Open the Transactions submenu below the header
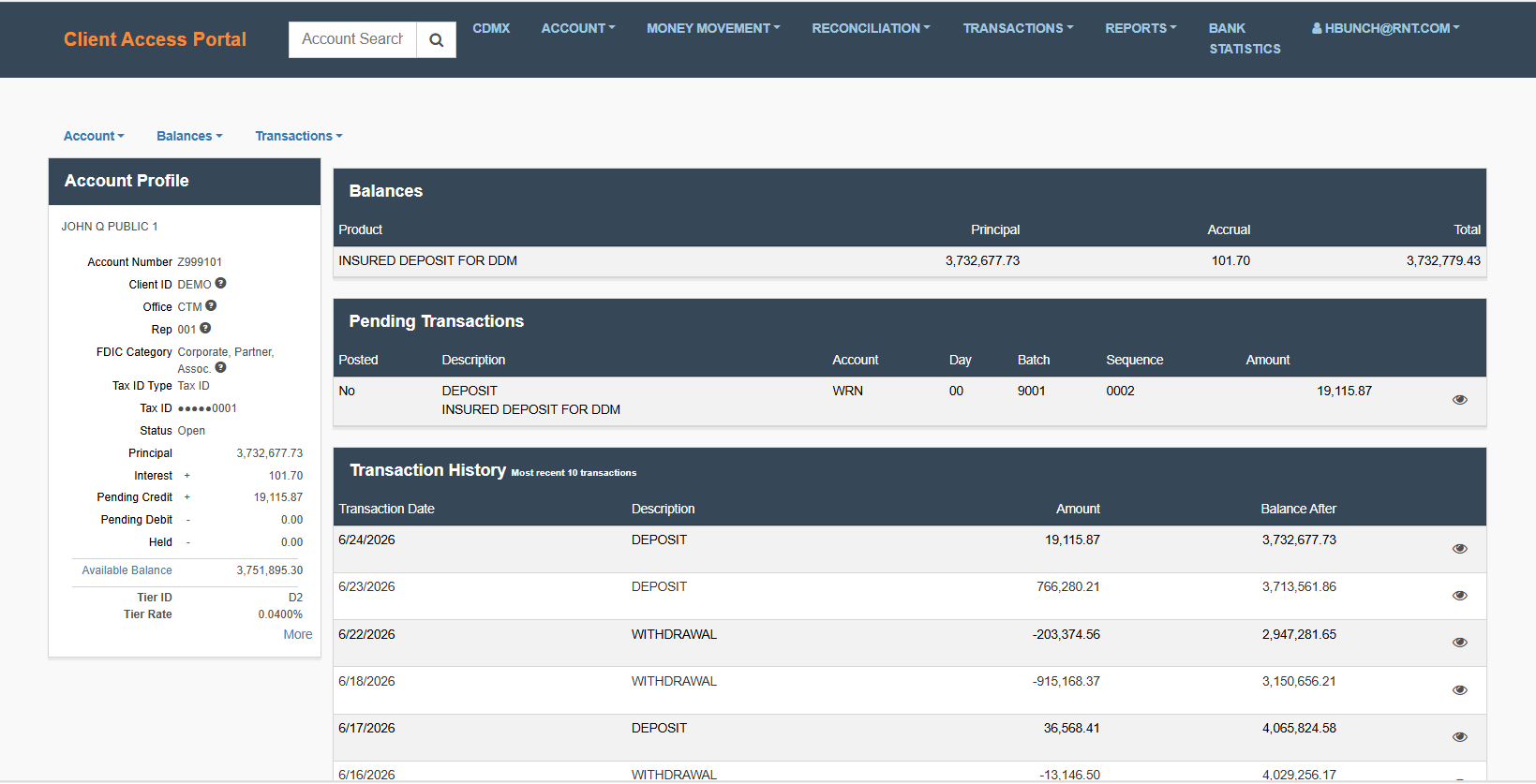This screenshot has width=1536, height=784. (x=299, y=136)
